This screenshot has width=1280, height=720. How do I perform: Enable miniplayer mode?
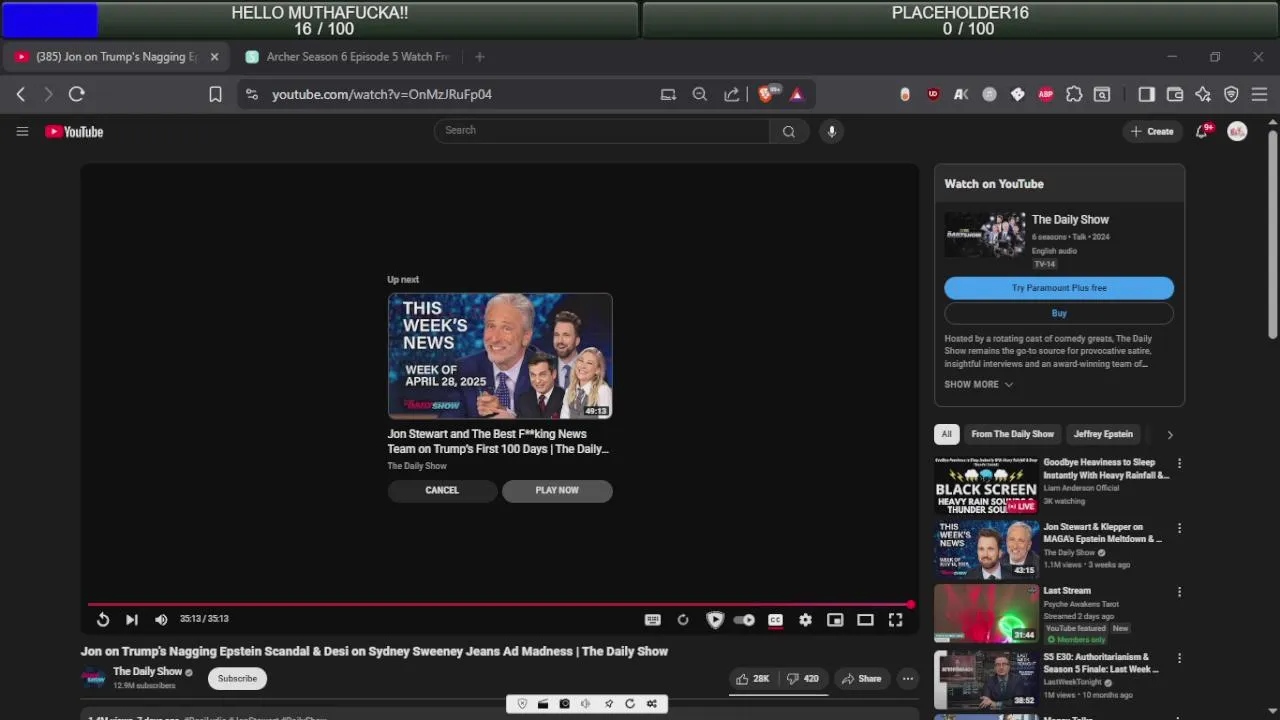coord(835,620)
